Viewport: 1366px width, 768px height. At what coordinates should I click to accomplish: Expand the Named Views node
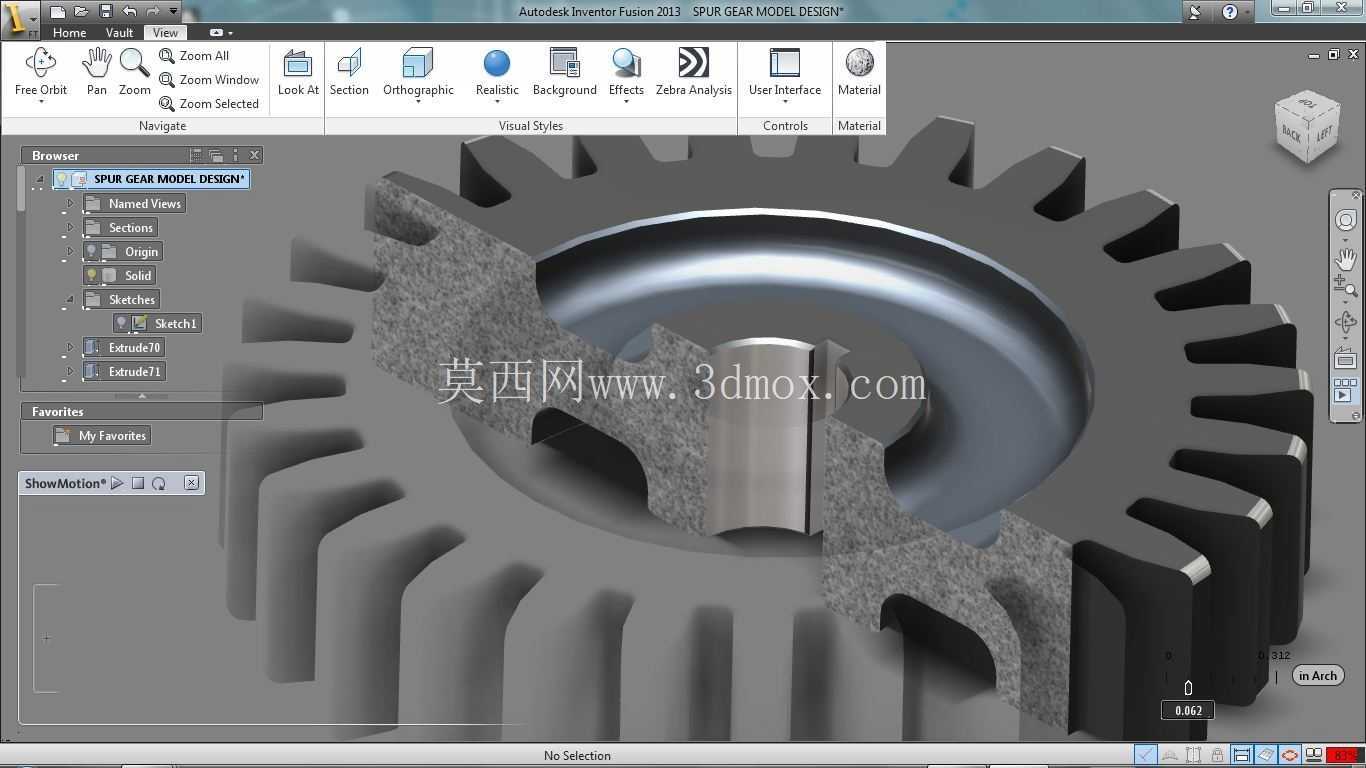(70, 204)
